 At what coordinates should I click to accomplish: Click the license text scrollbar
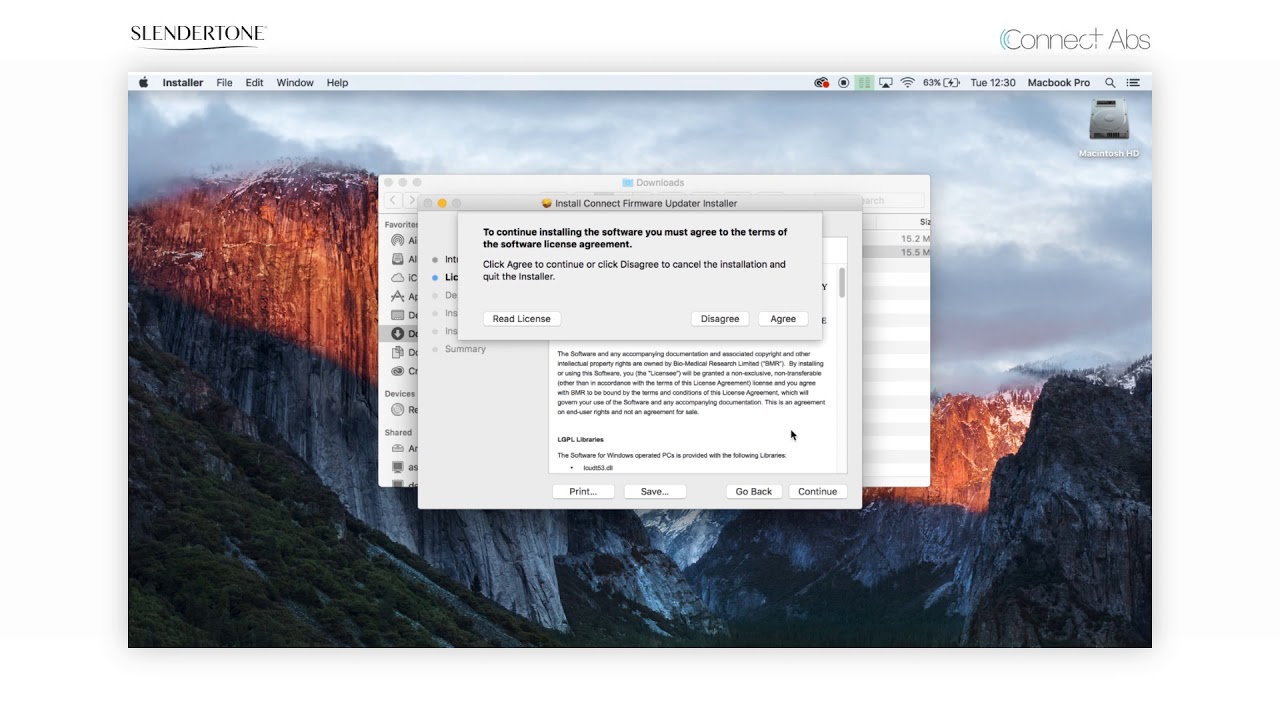pos(842,282)
